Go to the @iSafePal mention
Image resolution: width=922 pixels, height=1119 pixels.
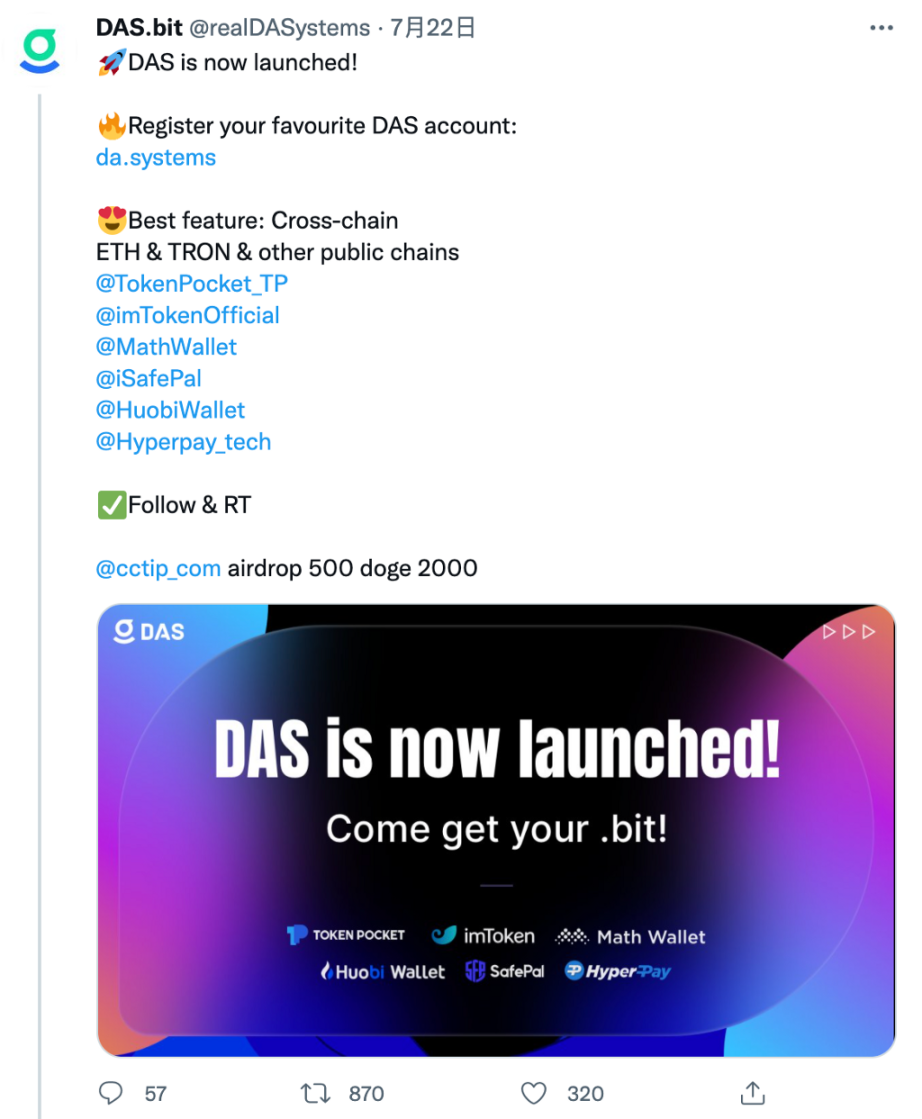[x=149, y=378]
